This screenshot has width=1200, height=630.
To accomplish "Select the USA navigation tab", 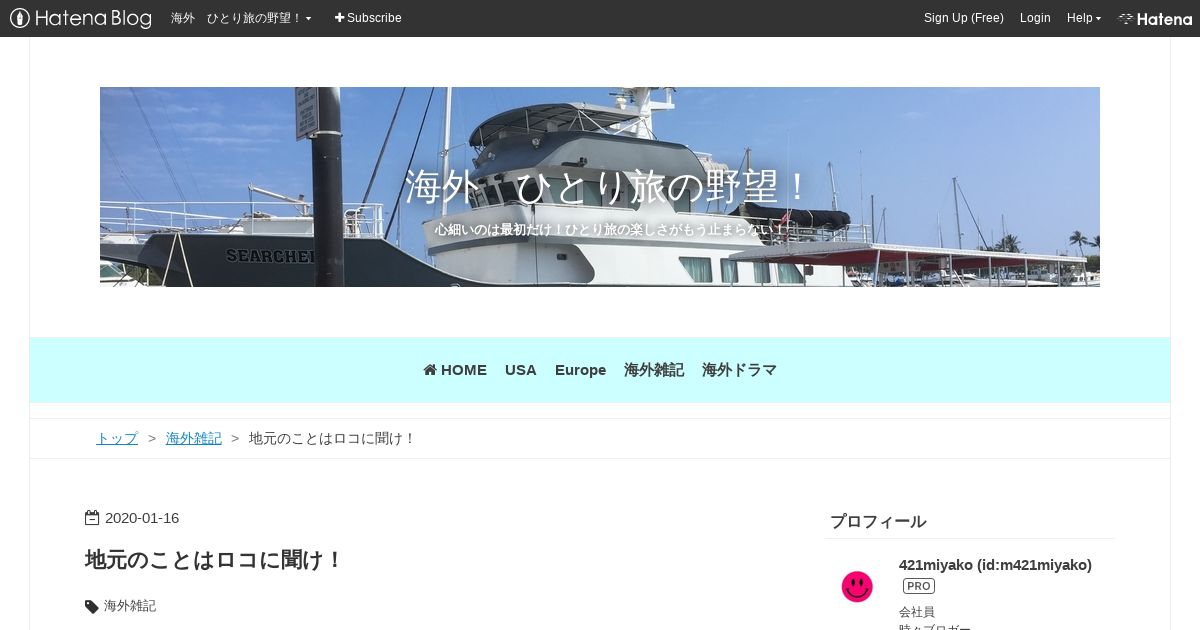I will [x=521, y=370].
